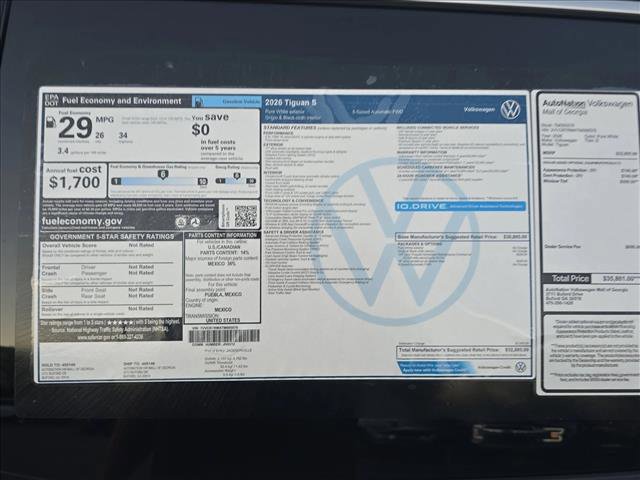Click the '2026 Tiguan S' model title

coord(291,103)
